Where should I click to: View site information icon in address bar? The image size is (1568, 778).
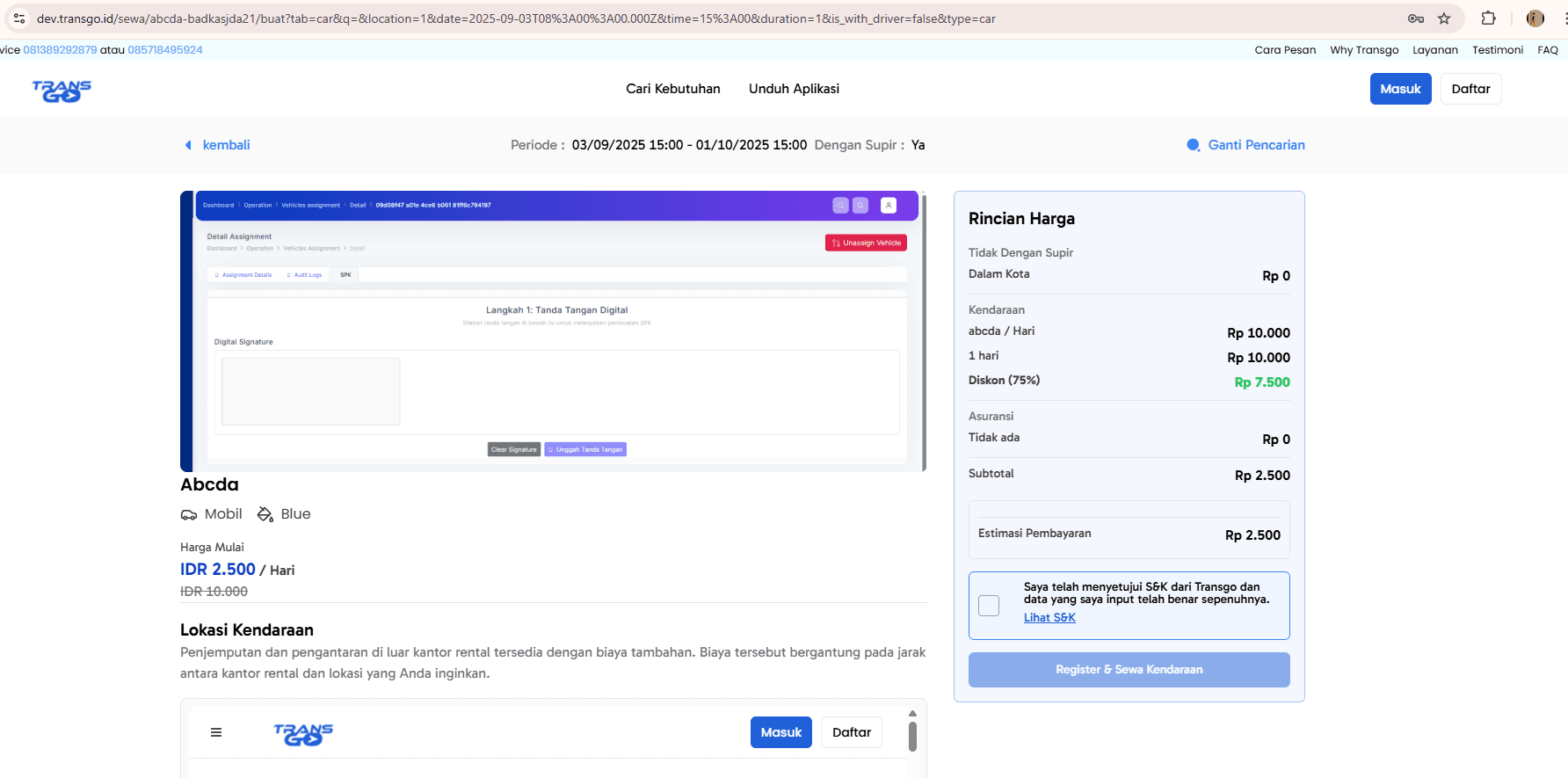18,18
